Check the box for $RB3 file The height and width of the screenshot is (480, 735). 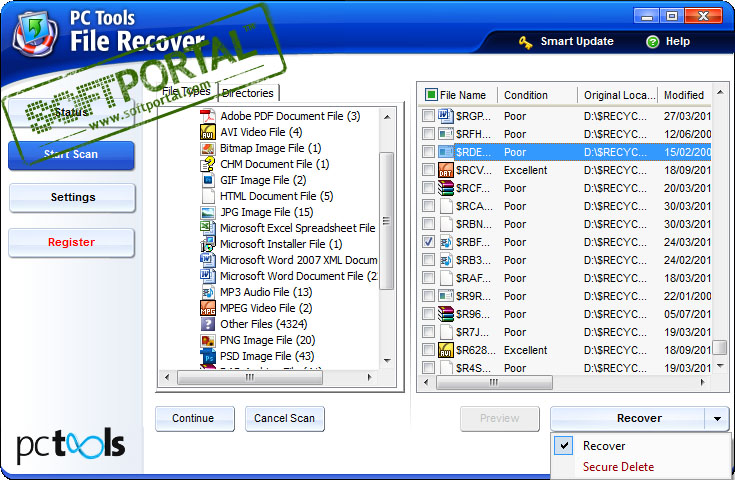(428, 260)
